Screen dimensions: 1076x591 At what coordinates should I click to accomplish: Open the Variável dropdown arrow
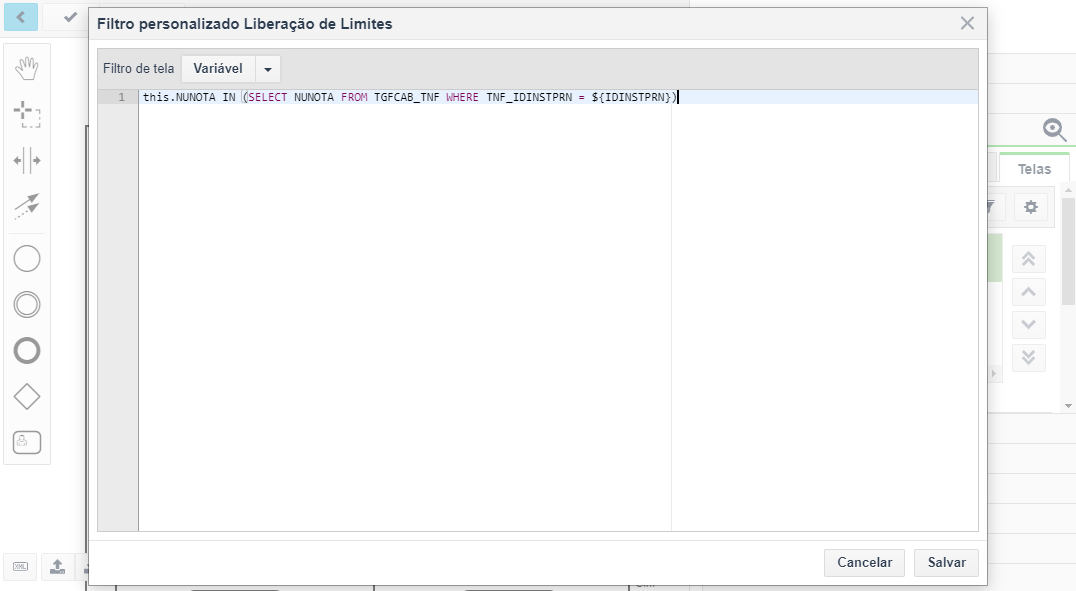click(268, 69)
